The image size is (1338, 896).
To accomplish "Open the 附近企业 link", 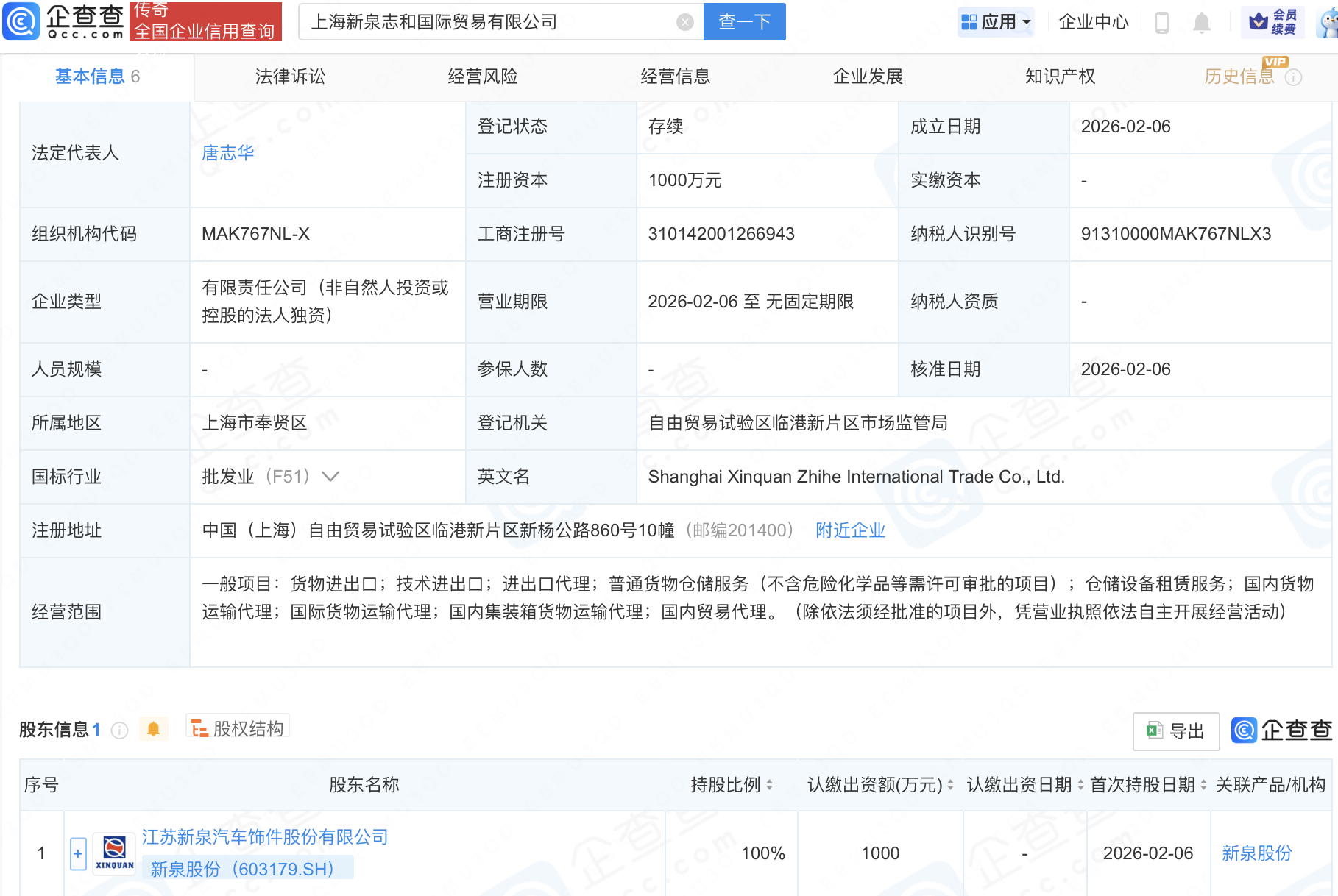I will pos(850,530).
